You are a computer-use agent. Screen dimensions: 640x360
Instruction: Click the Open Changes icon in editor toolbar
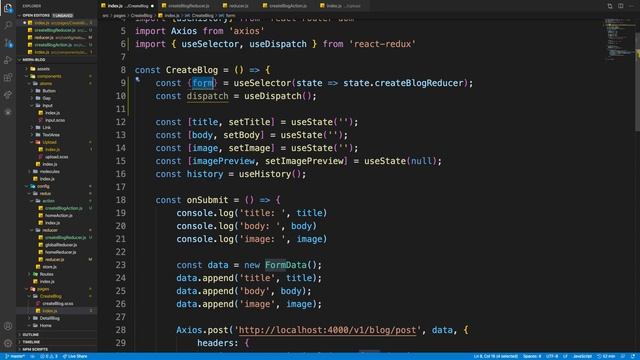pos(610,6)
